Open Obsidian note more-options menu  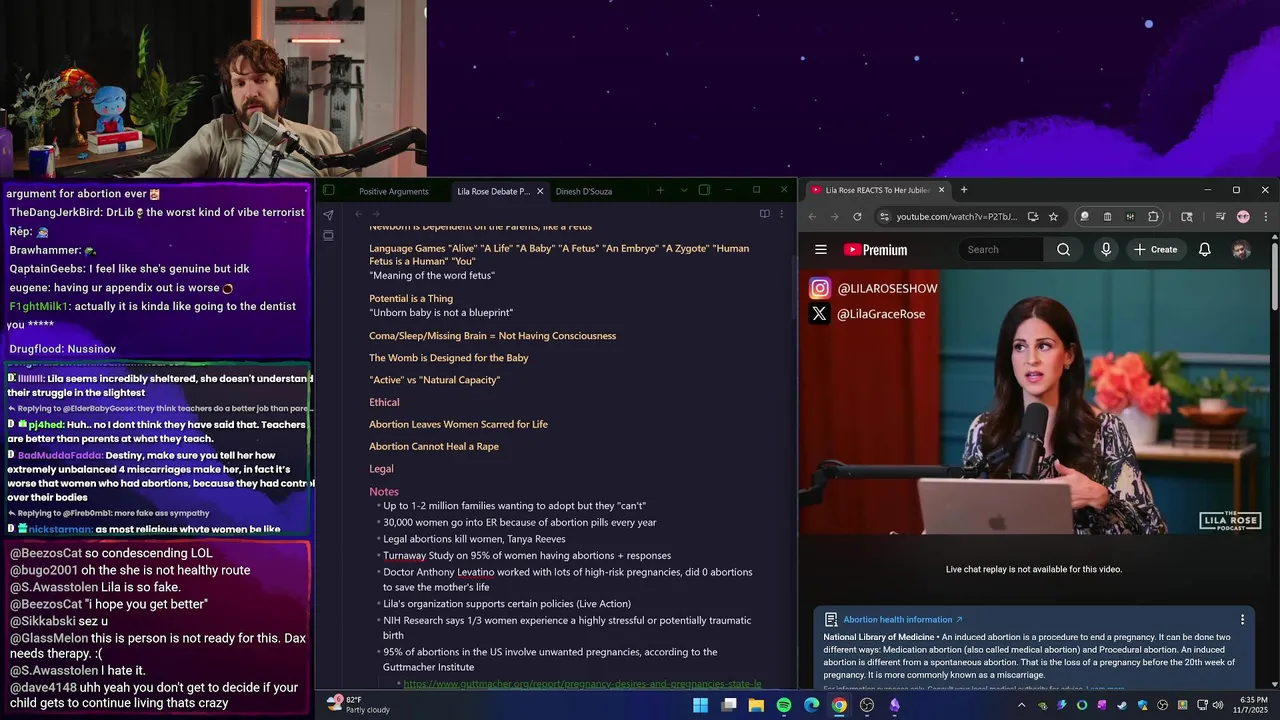pyautogui.click(x=782, y=213)
